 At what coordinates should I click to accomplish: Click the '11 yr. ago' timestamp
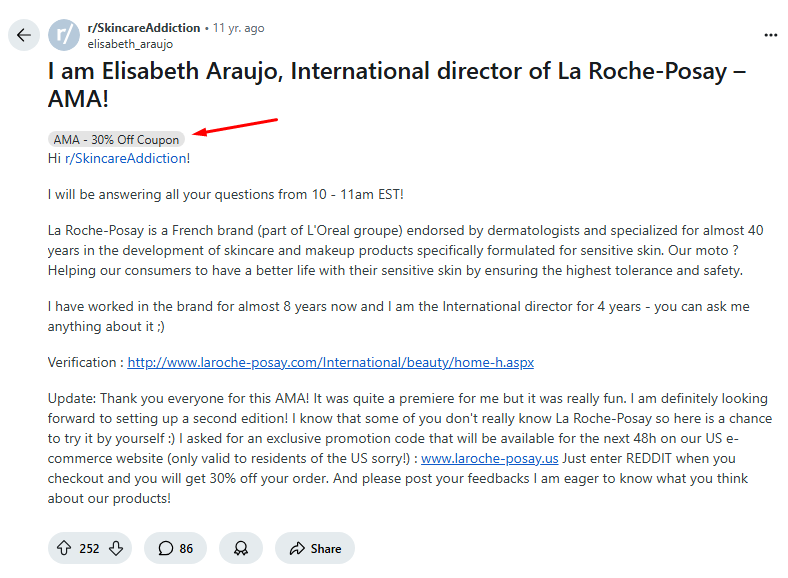[x=238, y=28]
